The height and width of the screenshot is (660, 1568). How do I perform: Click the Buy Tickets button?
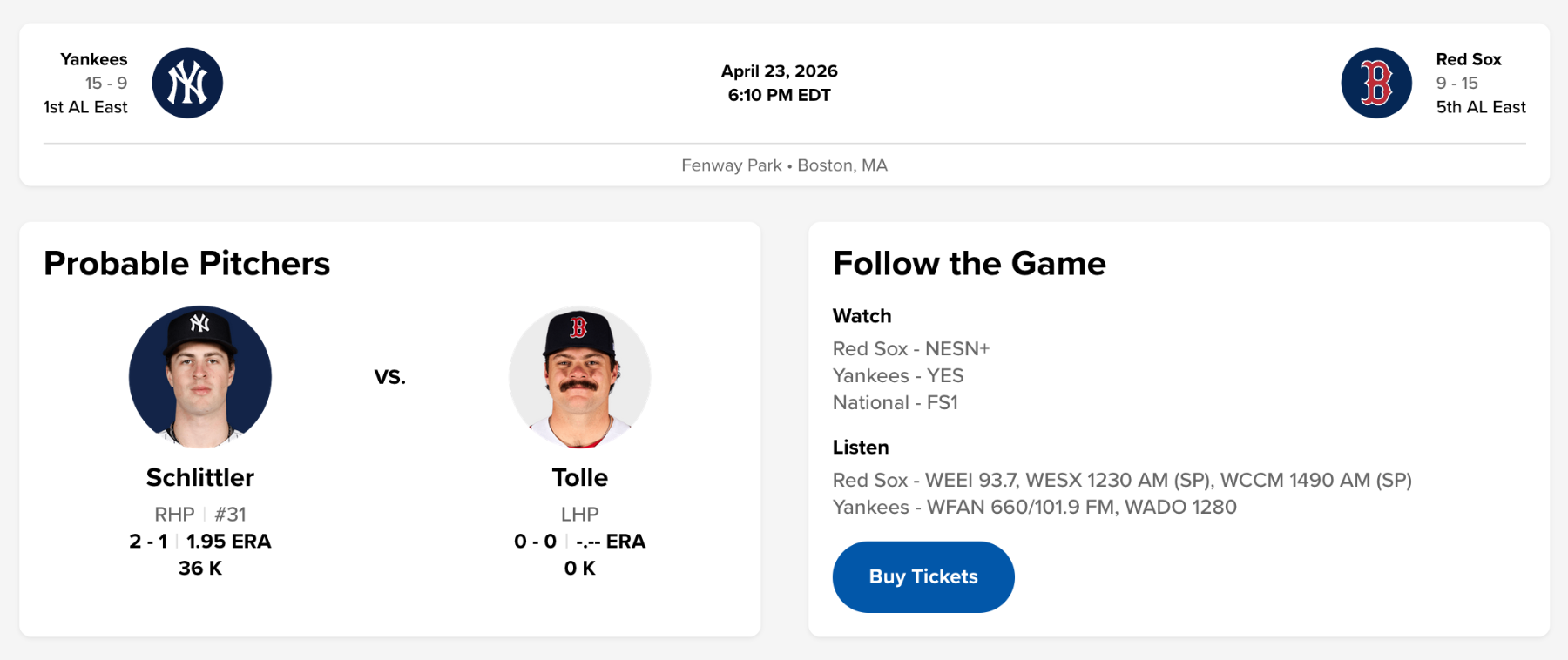tap(923, 576)
